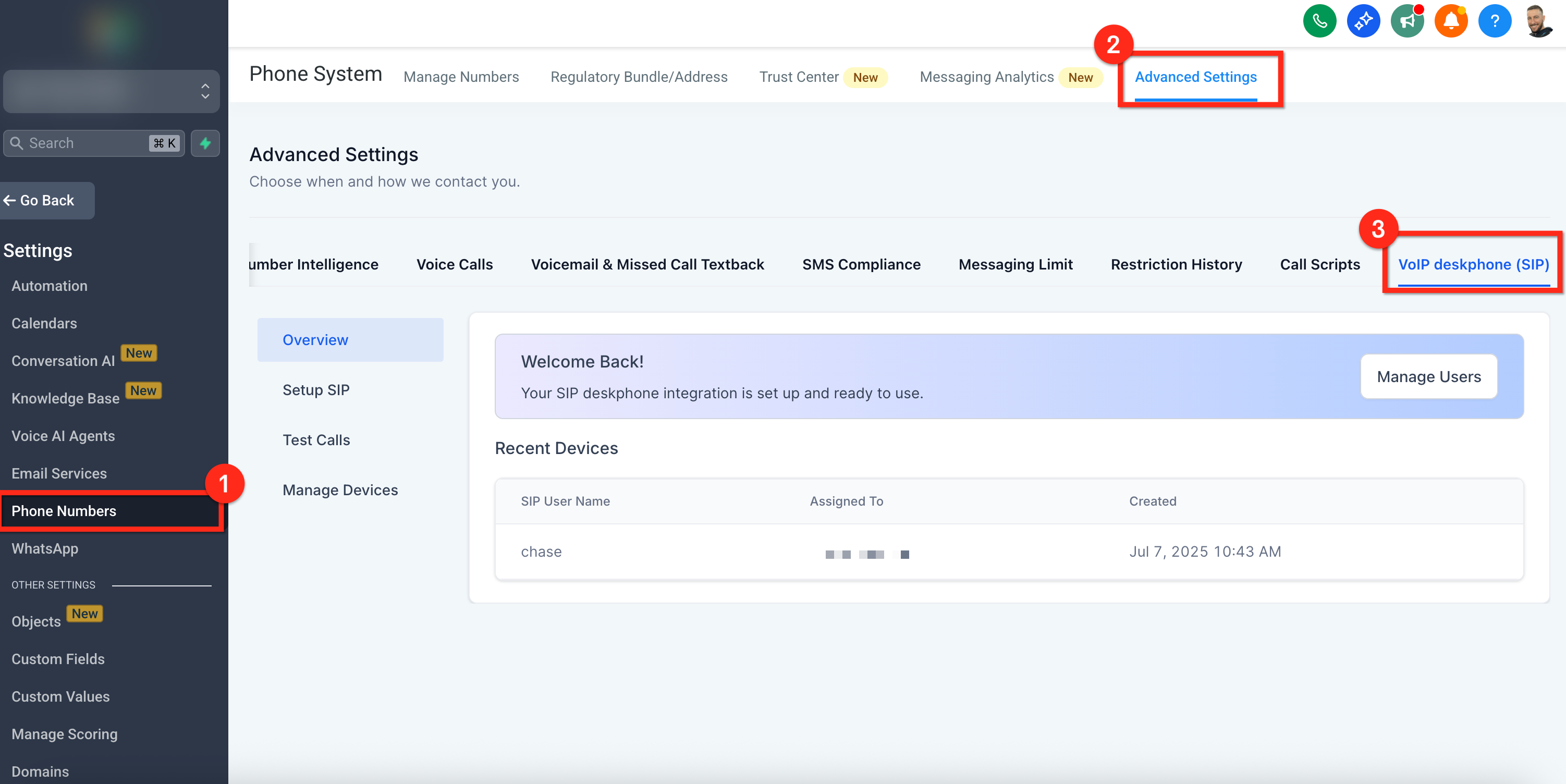The width and height of the screenshot is (1566, 784).
Task: Click the green phone dialer icon
Action: point(1319,21)
